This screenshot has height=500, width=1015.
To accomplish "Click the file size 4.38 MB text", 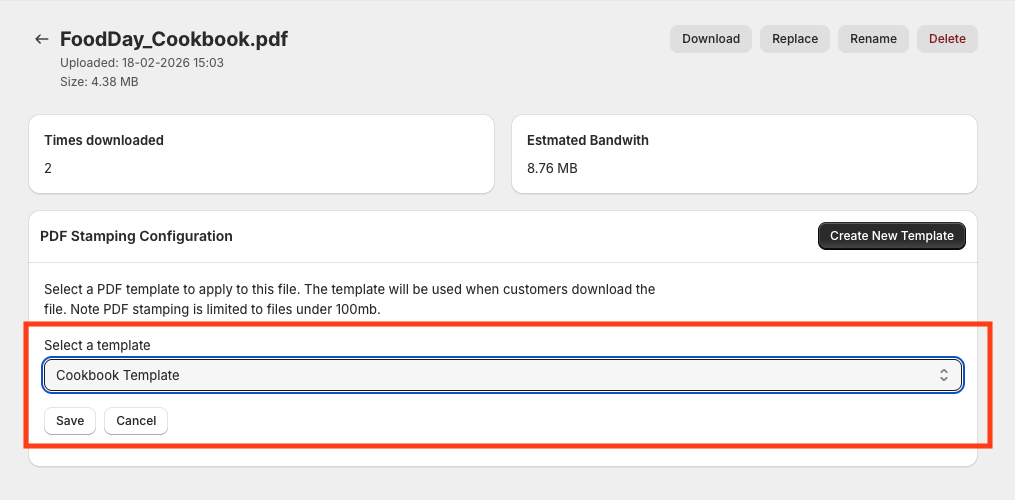I will 99,82.
